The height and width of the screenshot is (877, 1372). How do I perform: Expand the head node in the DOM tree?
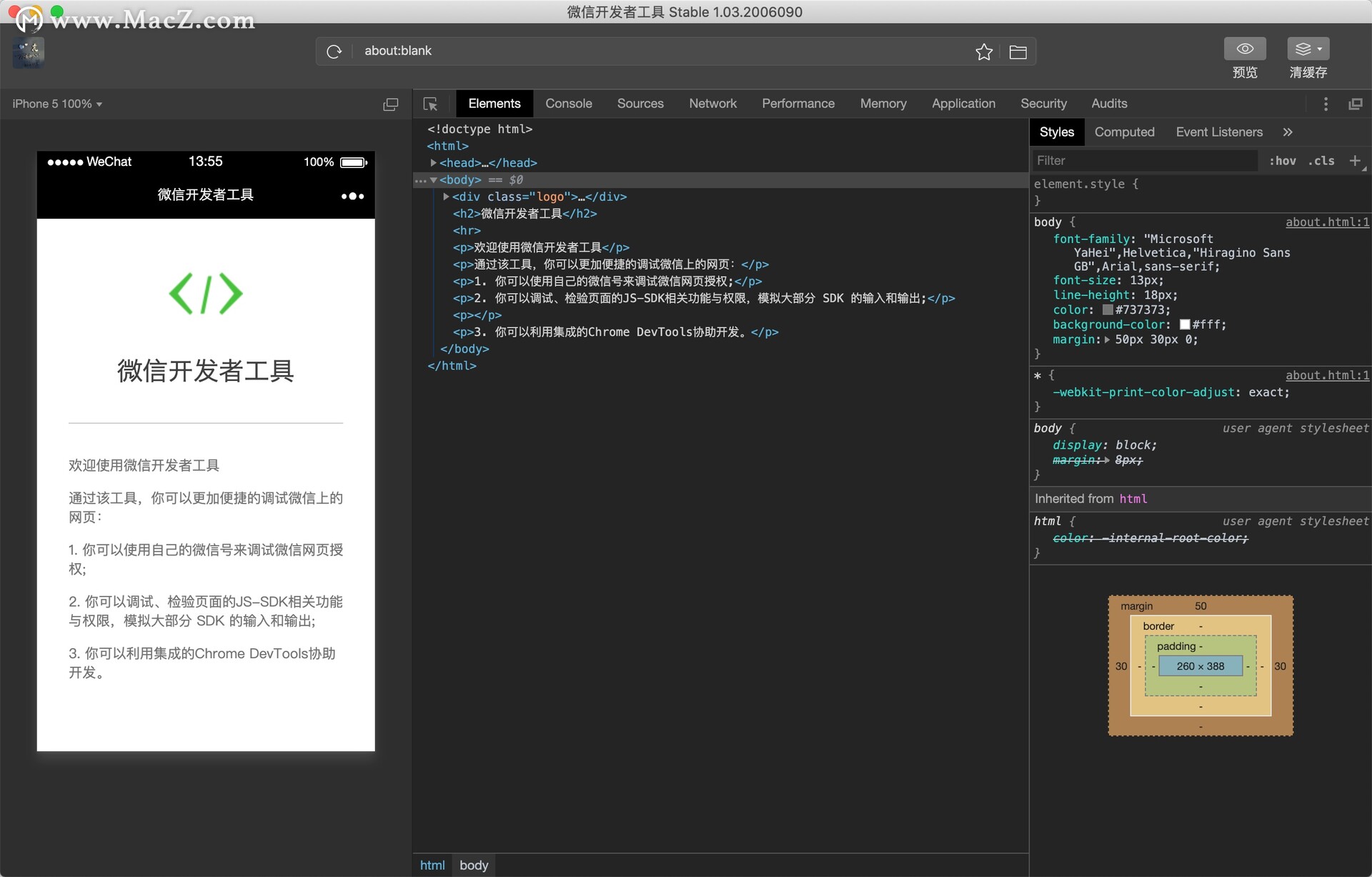point(433,162)
